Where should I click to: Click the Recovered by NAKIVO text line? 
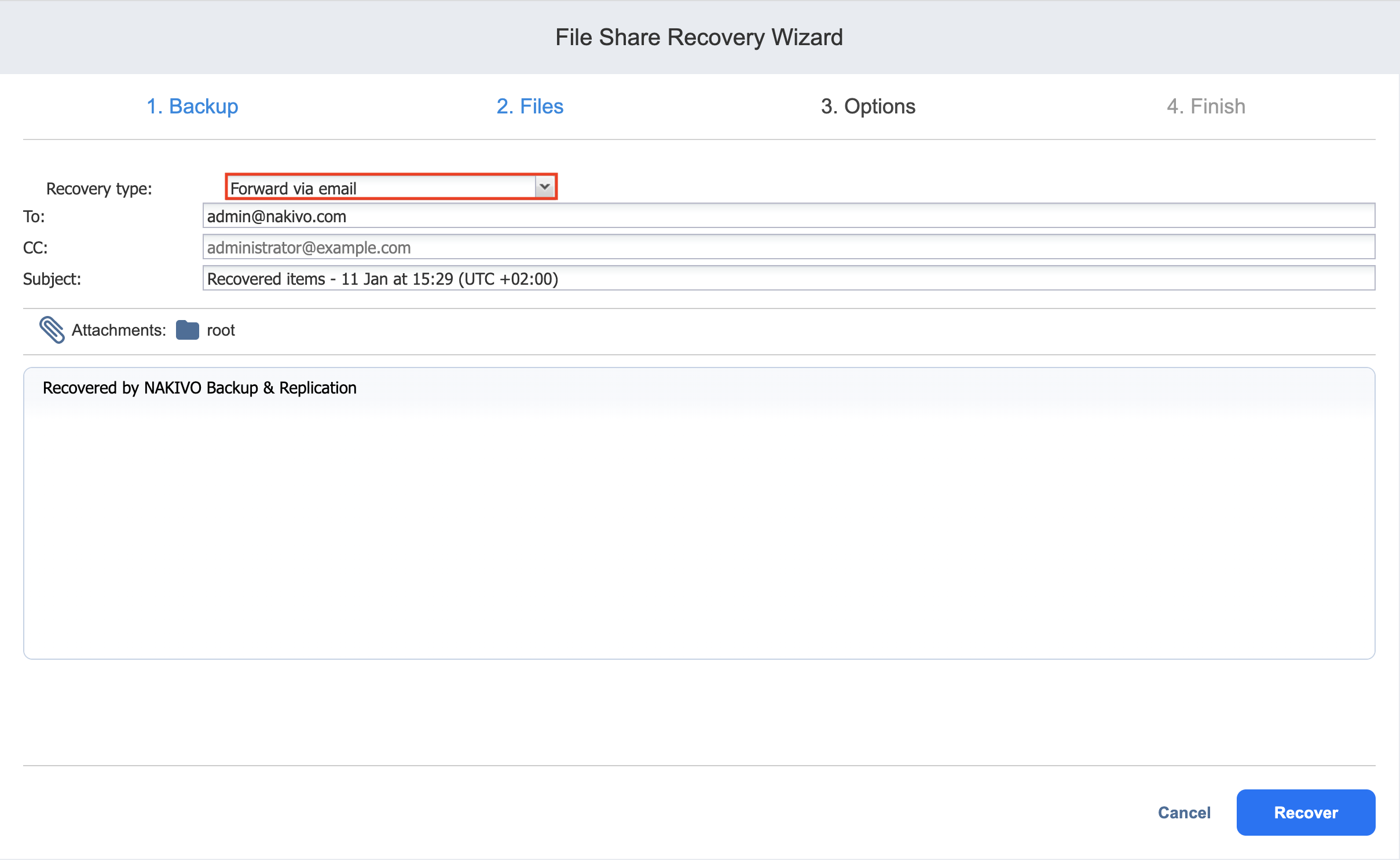(200, 388)
